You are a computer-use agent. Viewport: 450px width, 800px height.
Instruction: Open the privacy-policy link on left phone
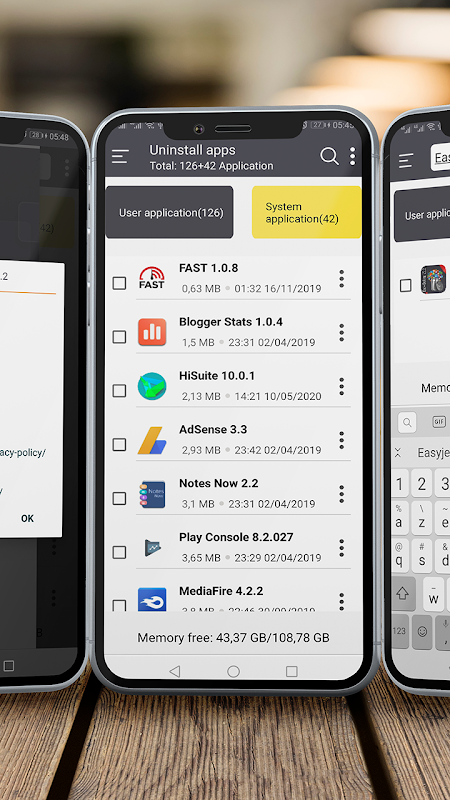23,453
